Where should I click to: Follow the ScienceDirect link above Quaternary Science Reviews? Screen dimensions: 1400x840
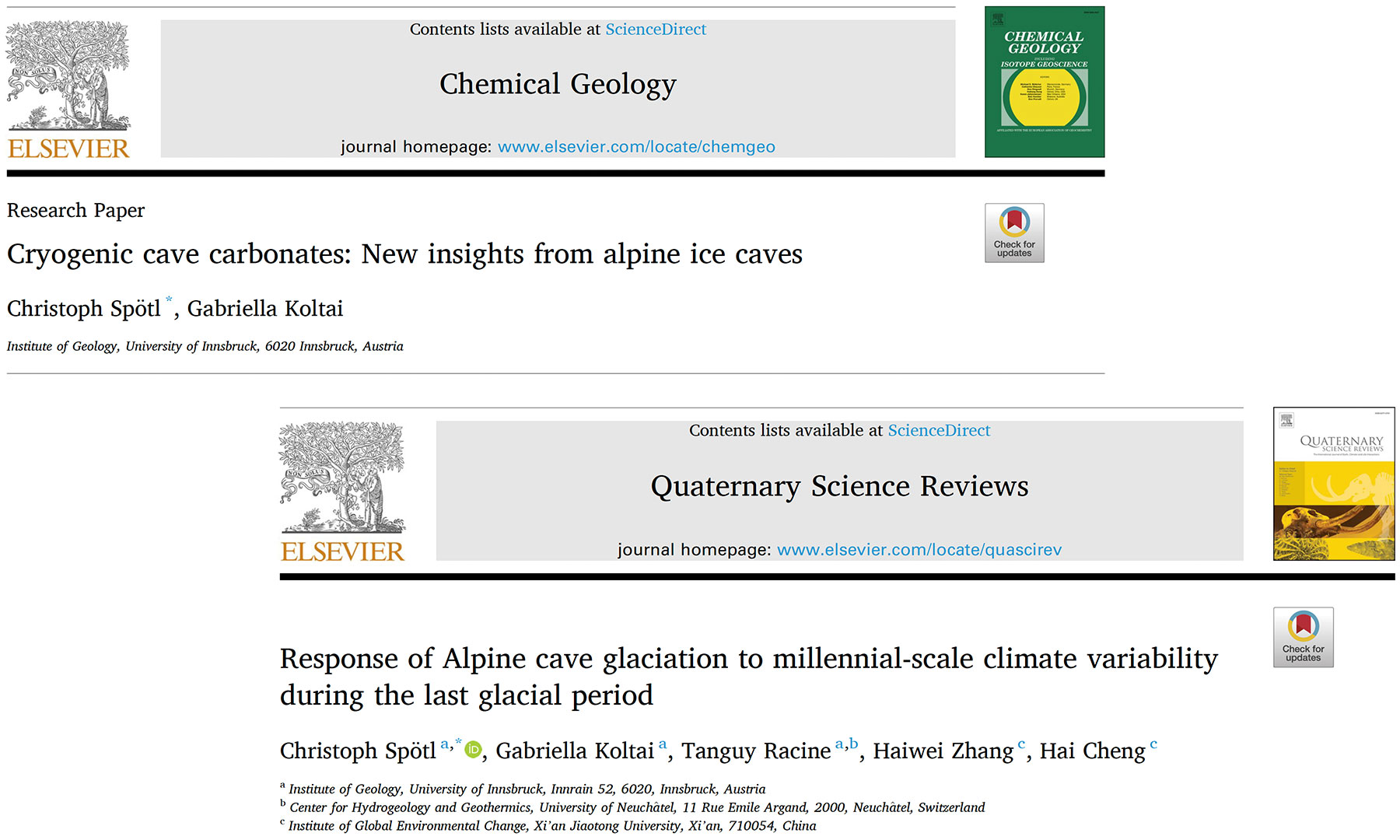click(939, 431)
